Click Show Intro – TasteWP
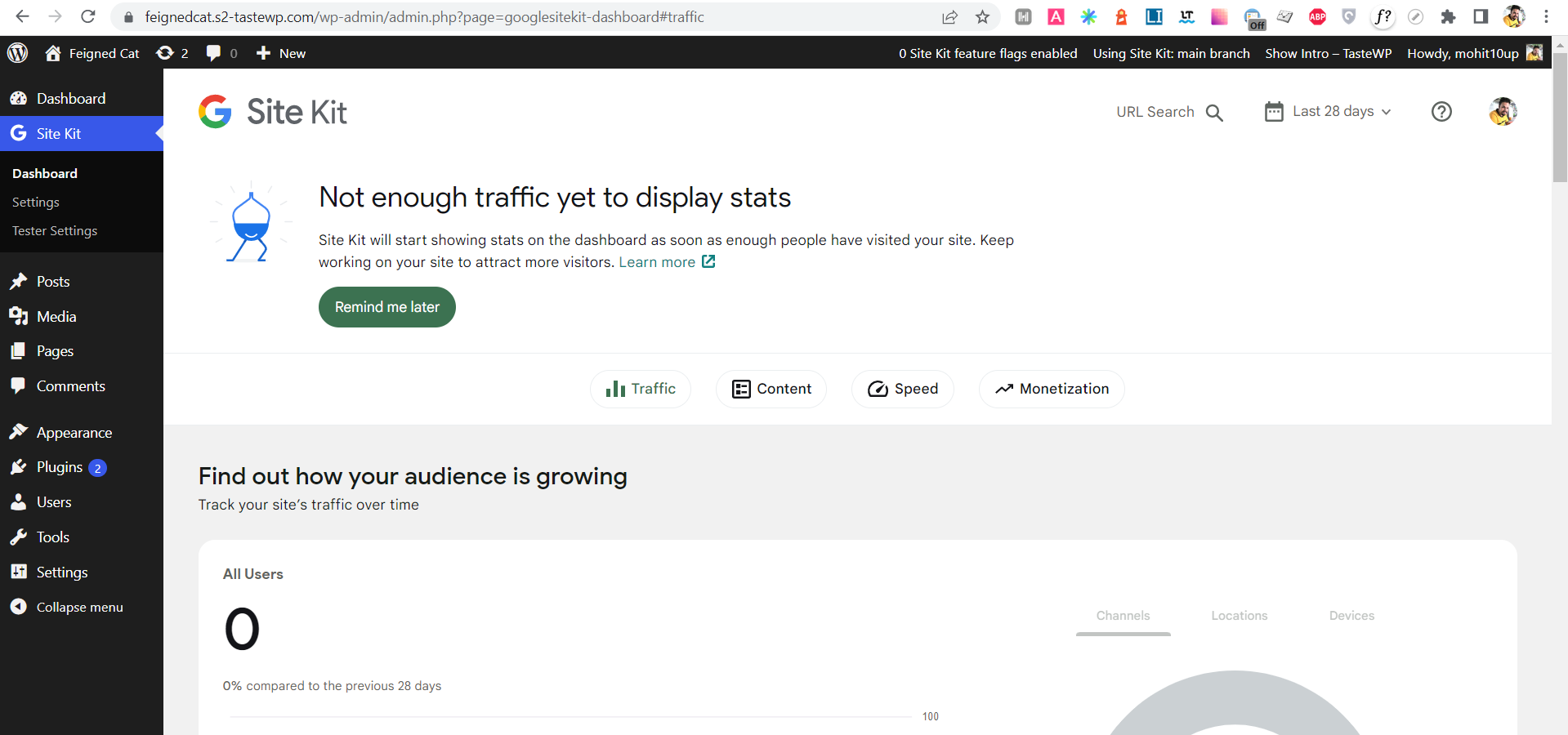 [x=1329, y=53]
